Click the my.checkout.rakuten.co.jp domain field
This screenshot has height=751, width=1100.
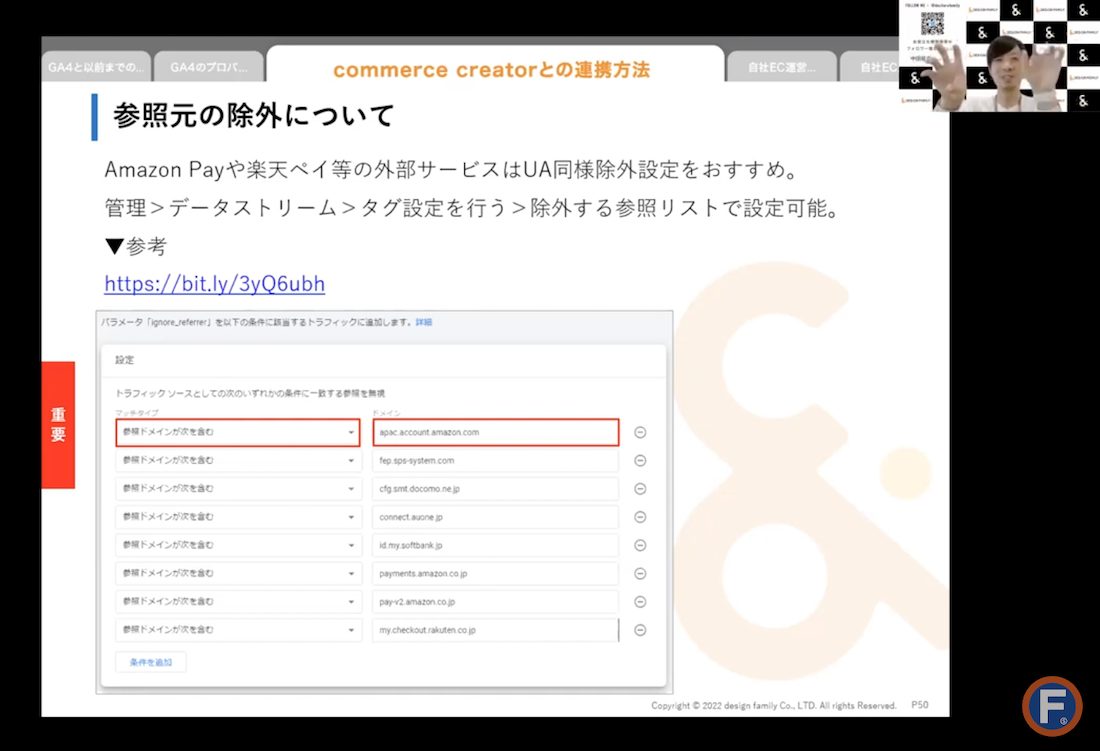(495, 630)
